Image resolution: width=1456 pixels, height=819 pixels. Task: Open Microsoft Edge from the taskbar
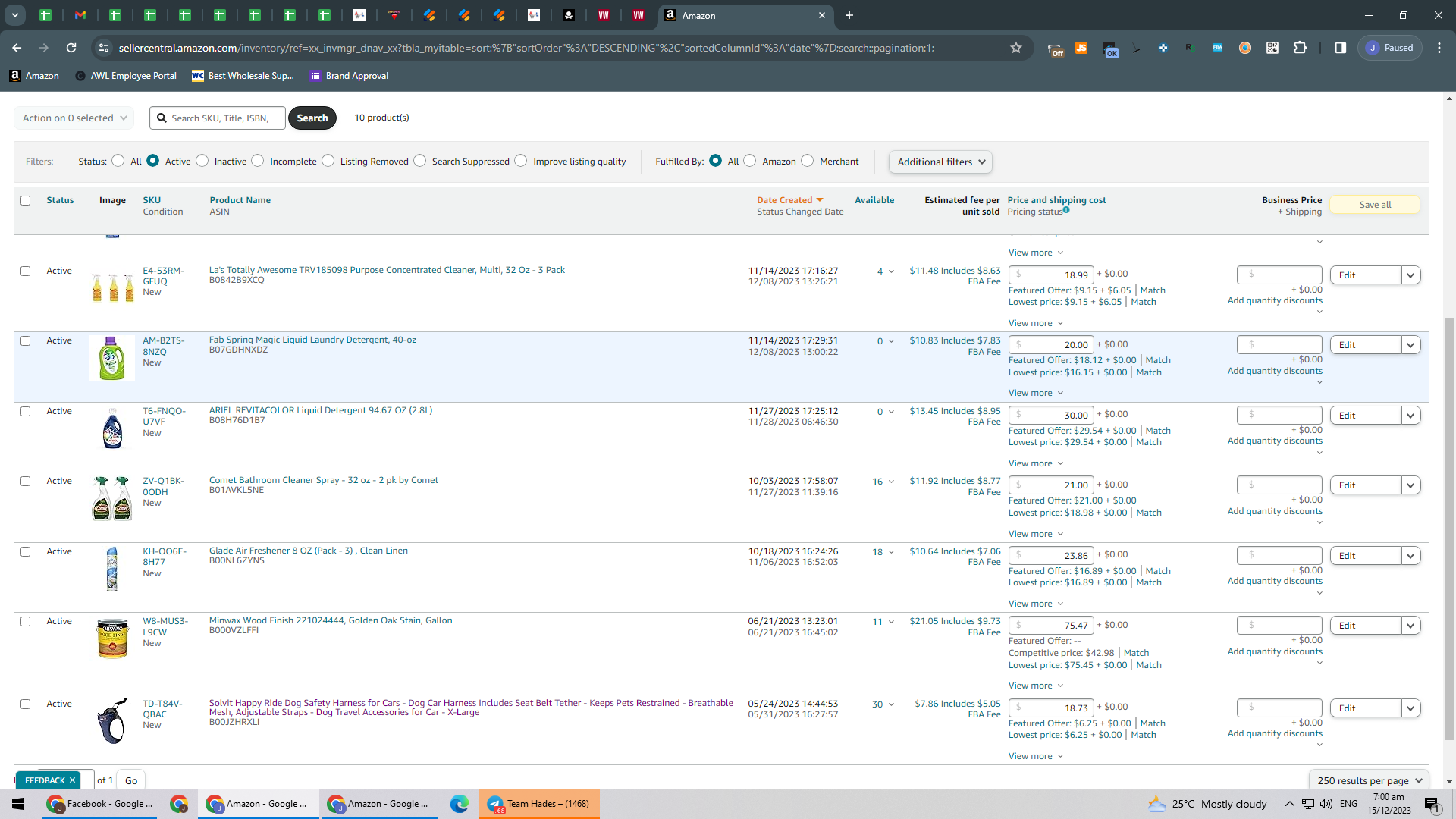coord(459,804)
